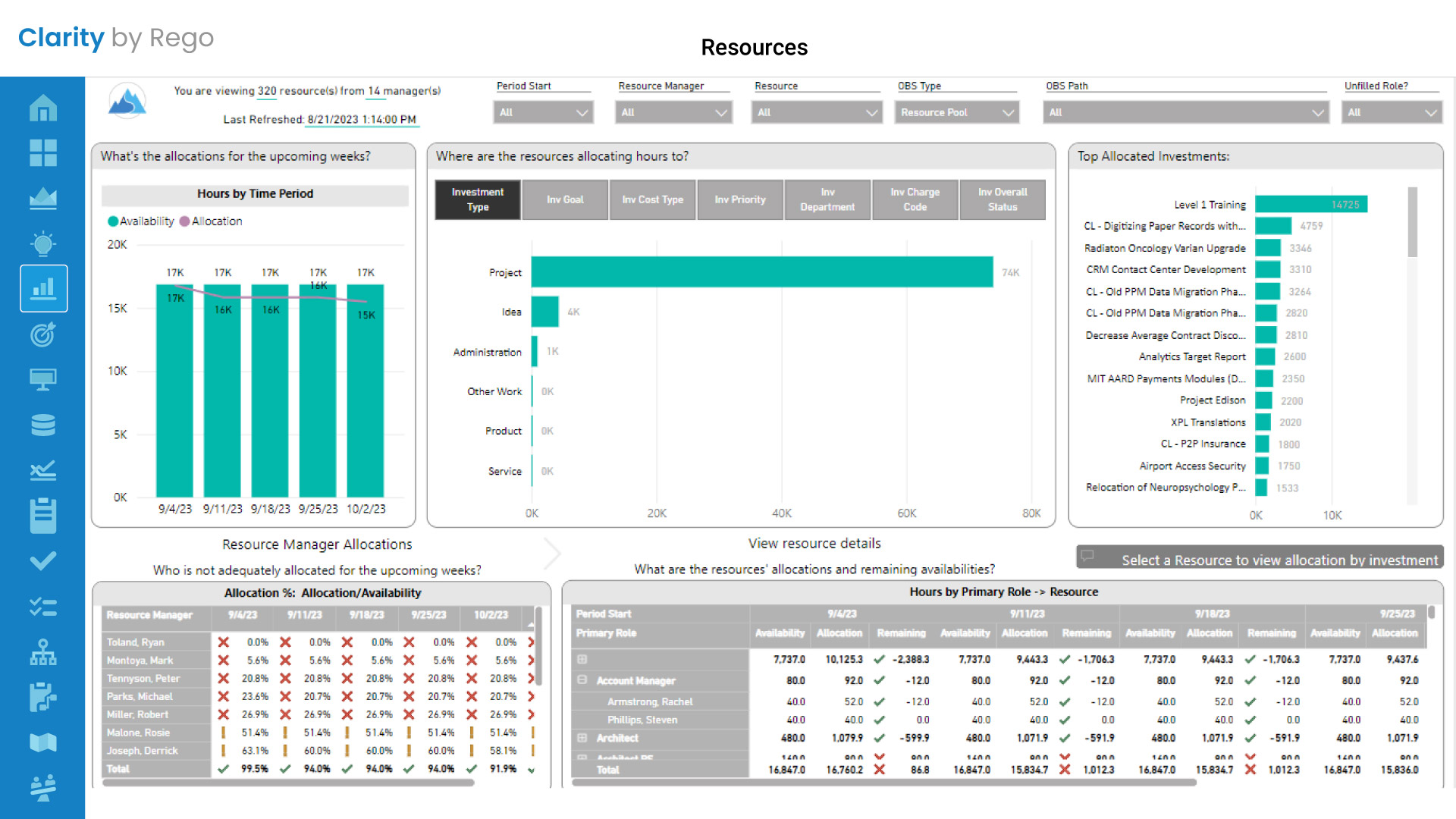The width and height of the screenshot is (1456, 819).
Task: Select the dashboard grid icon in sidebar
Action: pos(43,153)
